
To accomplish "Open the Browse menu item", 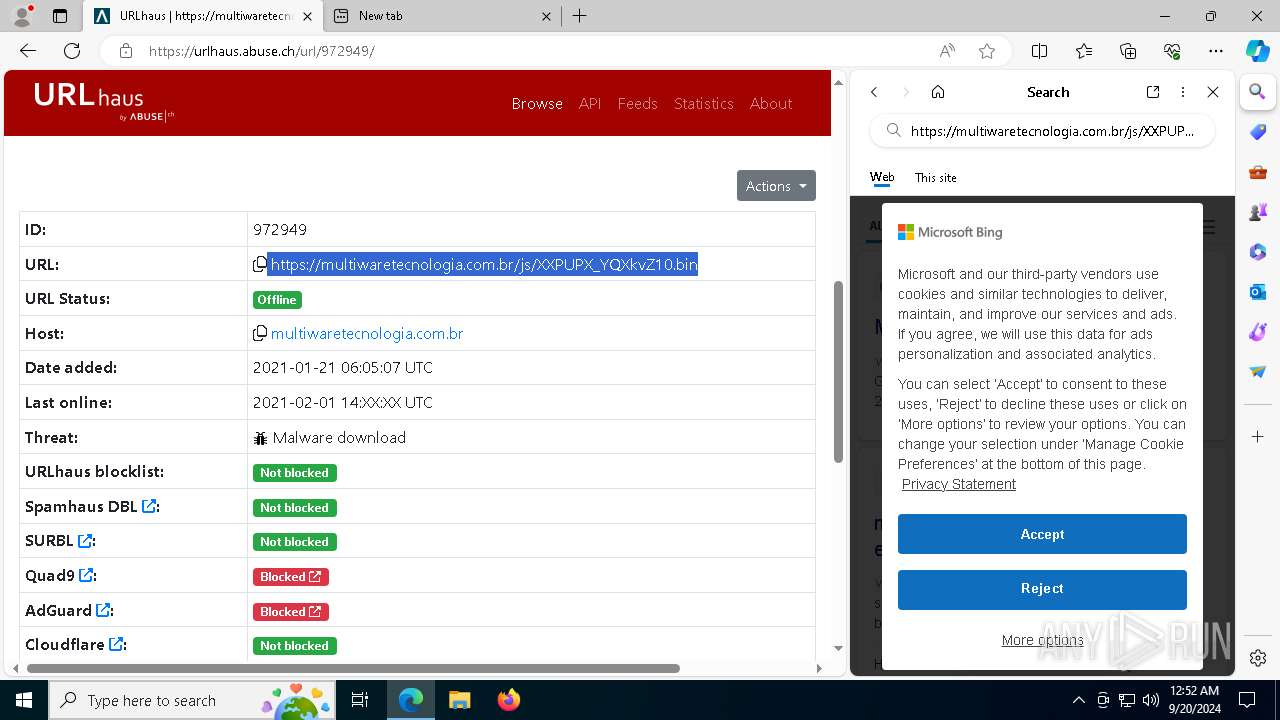I will (537, 103).
